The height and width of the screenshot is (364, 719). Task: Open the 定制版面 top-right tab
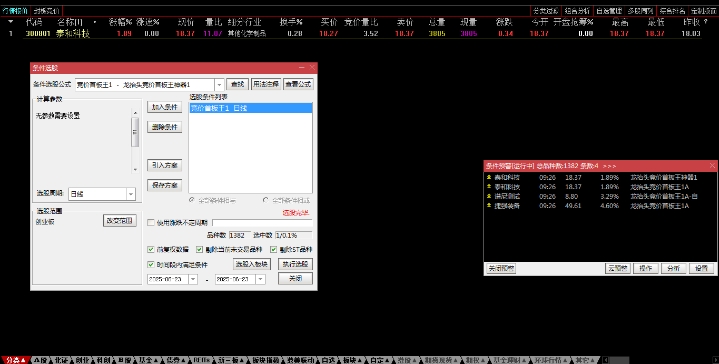point(703,11)
